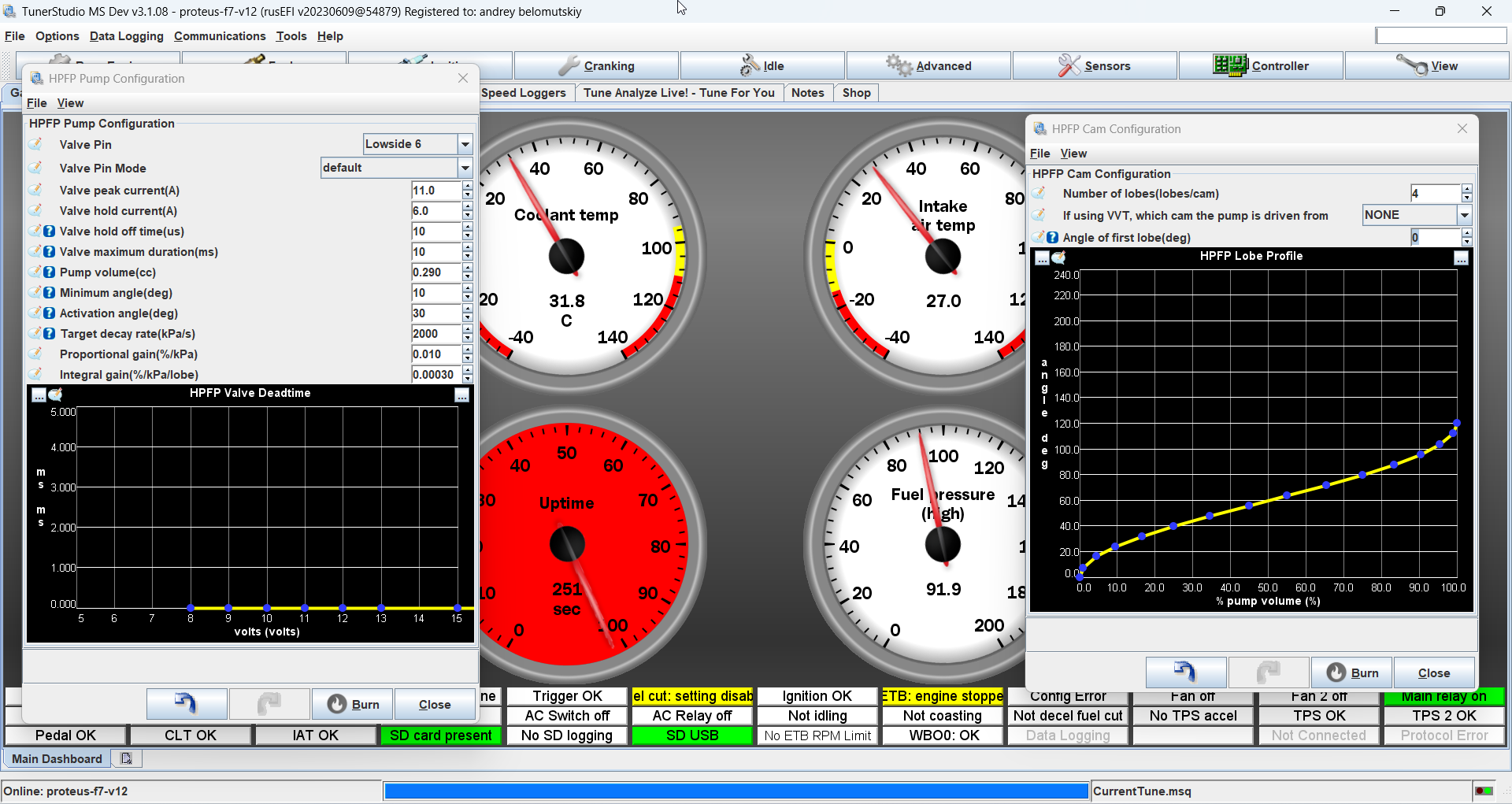Click dashboard icon next to Main Dashboard tab

tap(126, 758)
